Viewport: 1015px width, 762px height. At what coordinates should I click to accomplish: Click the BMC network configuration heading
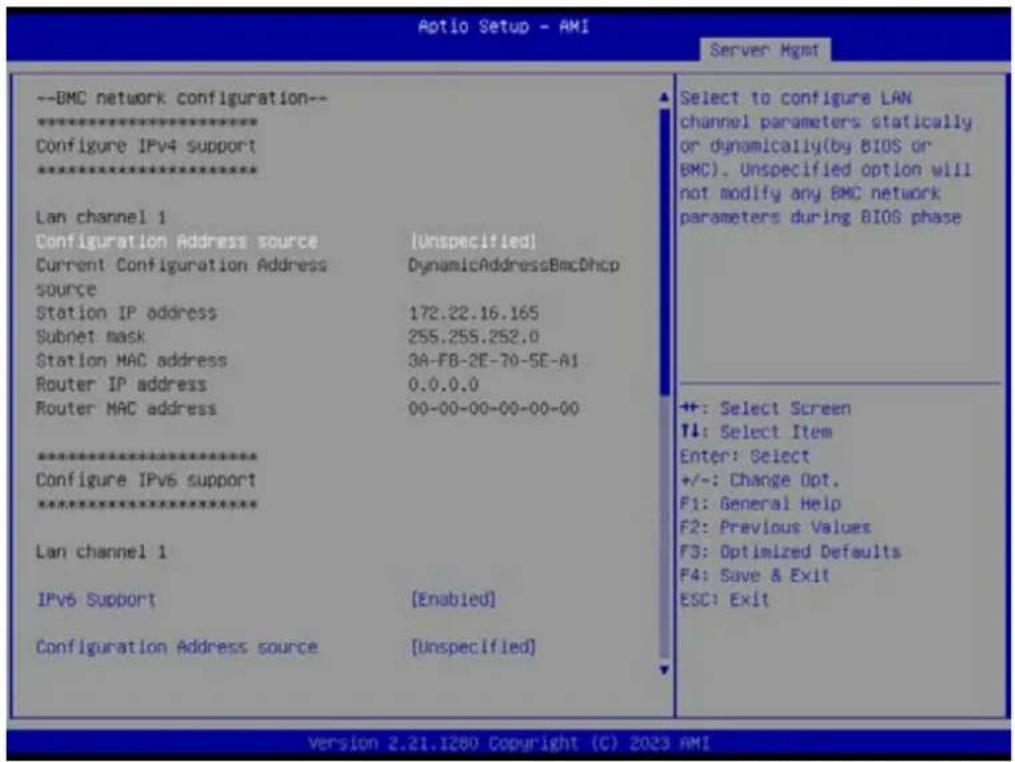(x=182, y=98)
